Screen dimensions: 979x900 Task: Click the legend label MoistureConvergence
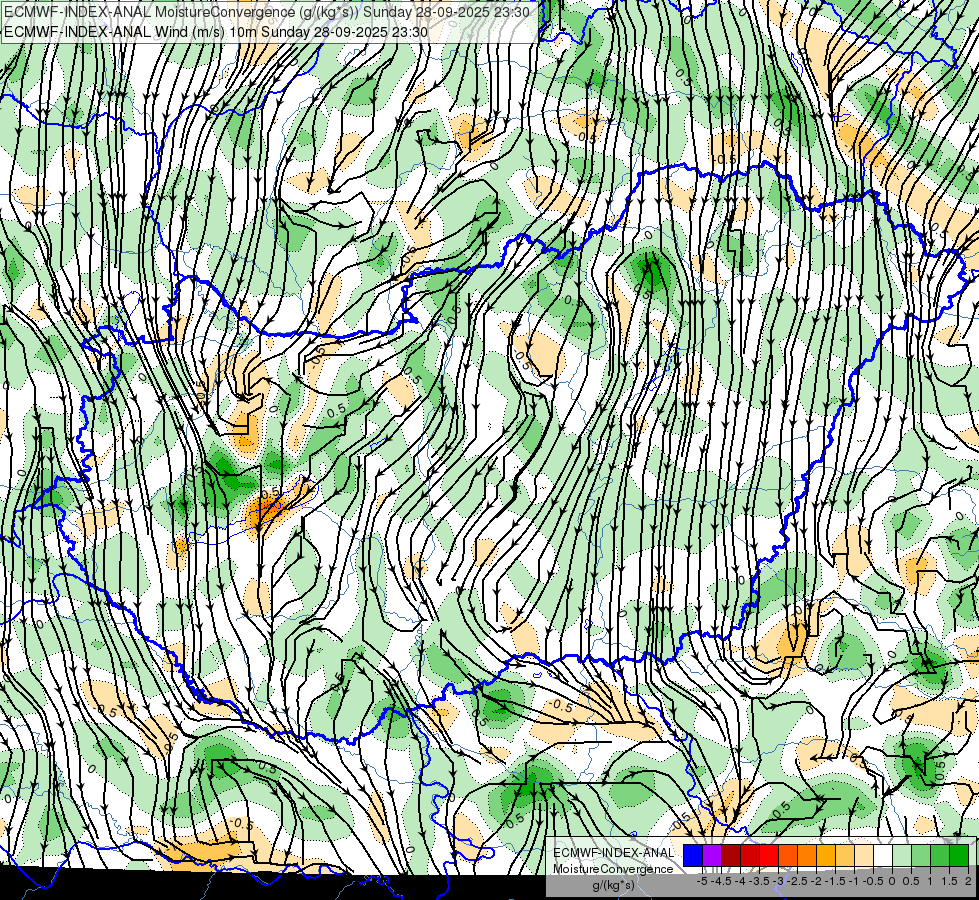(x=613, y=869)
